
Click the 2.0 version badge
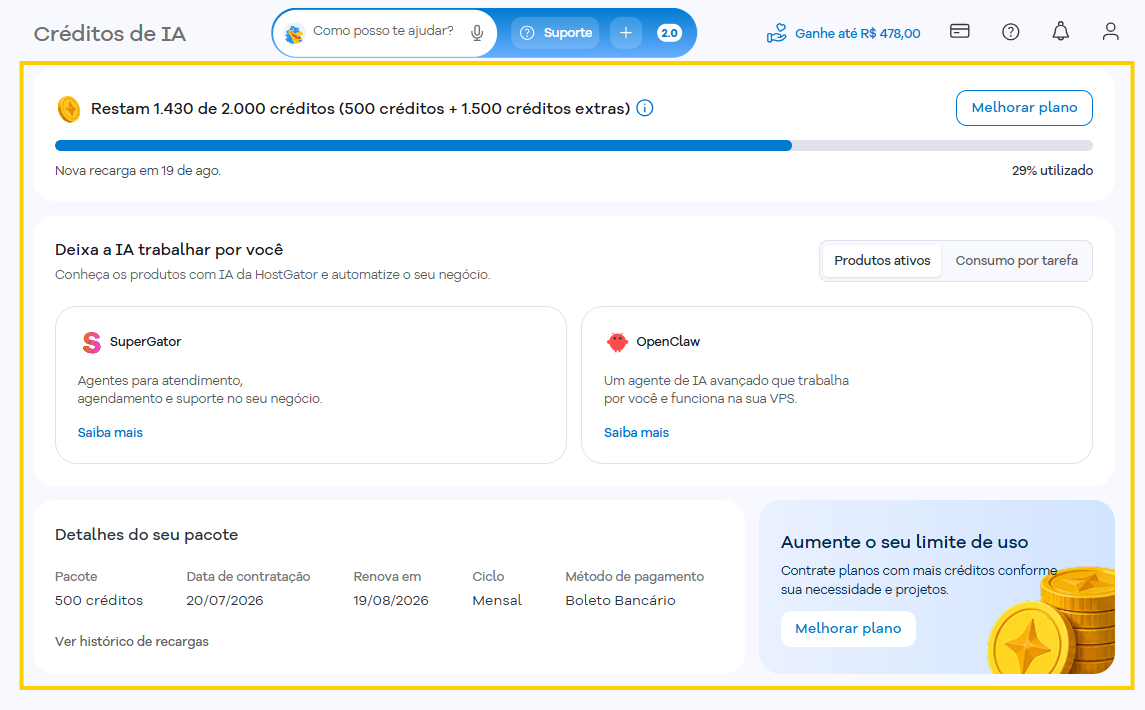tap(669, 33)
